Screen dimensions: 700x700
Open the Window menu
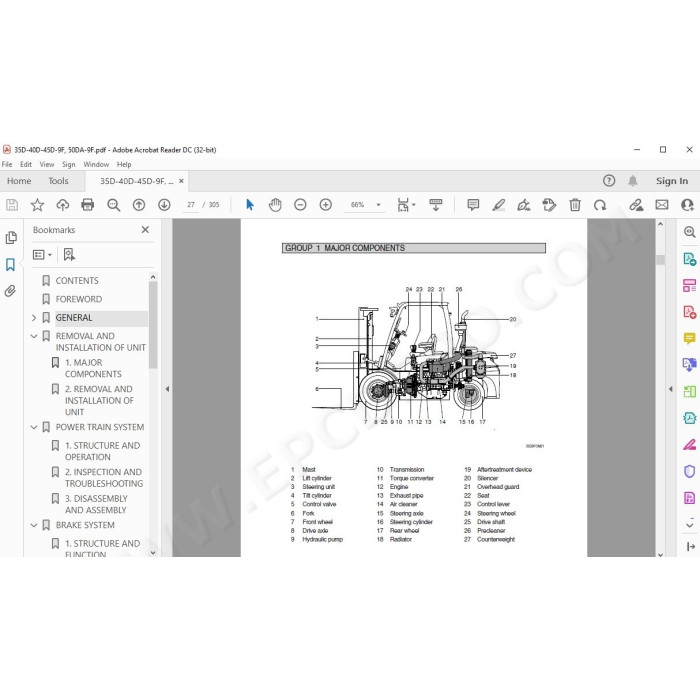point(96,164)
